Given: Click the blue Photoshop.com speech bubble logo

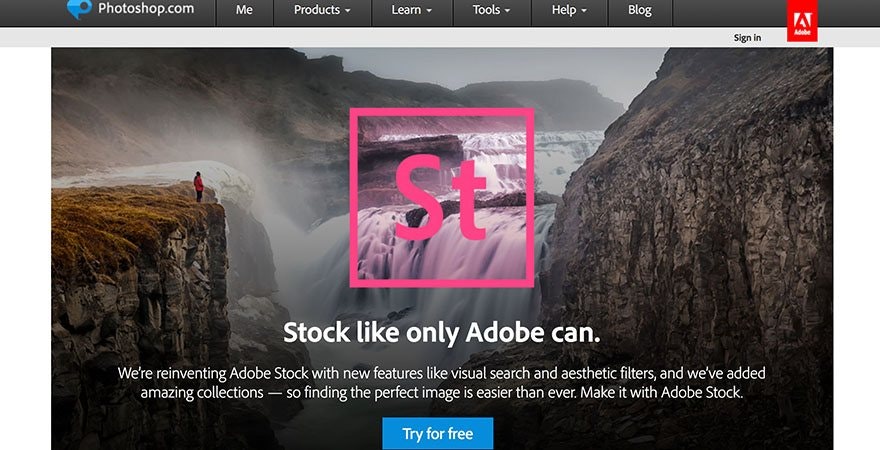Looking at the screenshot, I should tap(79, 10).
